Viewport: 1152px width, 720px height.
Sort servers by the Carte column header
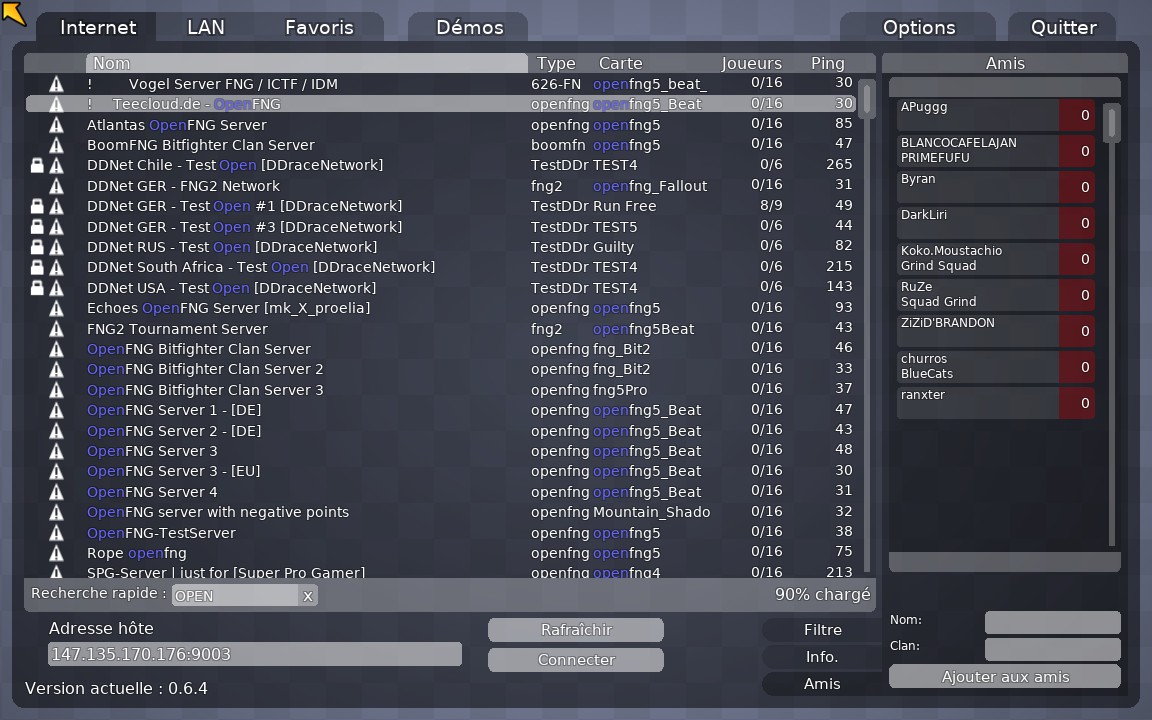coord(620,63)
